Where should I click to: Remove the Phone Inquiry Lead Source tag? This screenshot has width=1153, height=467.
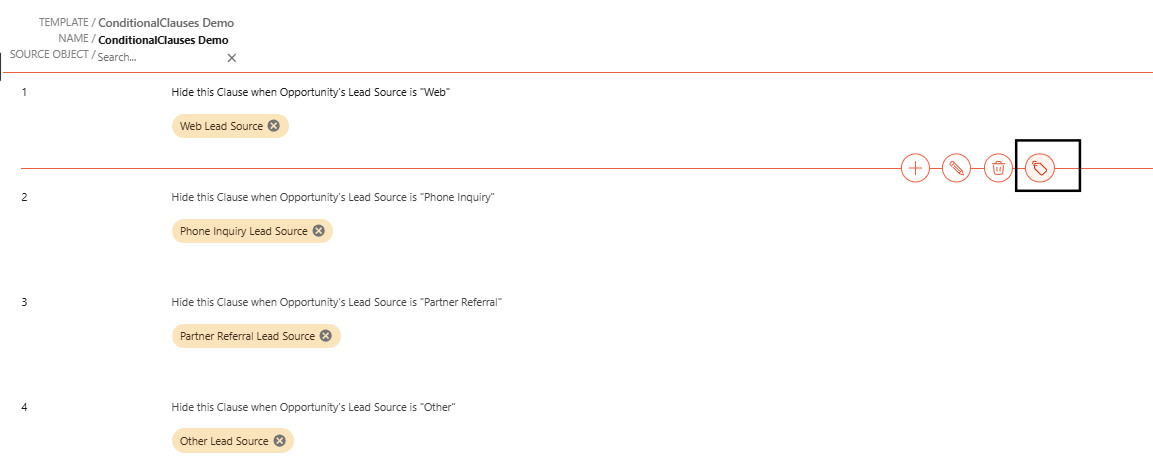pos(318,231)
